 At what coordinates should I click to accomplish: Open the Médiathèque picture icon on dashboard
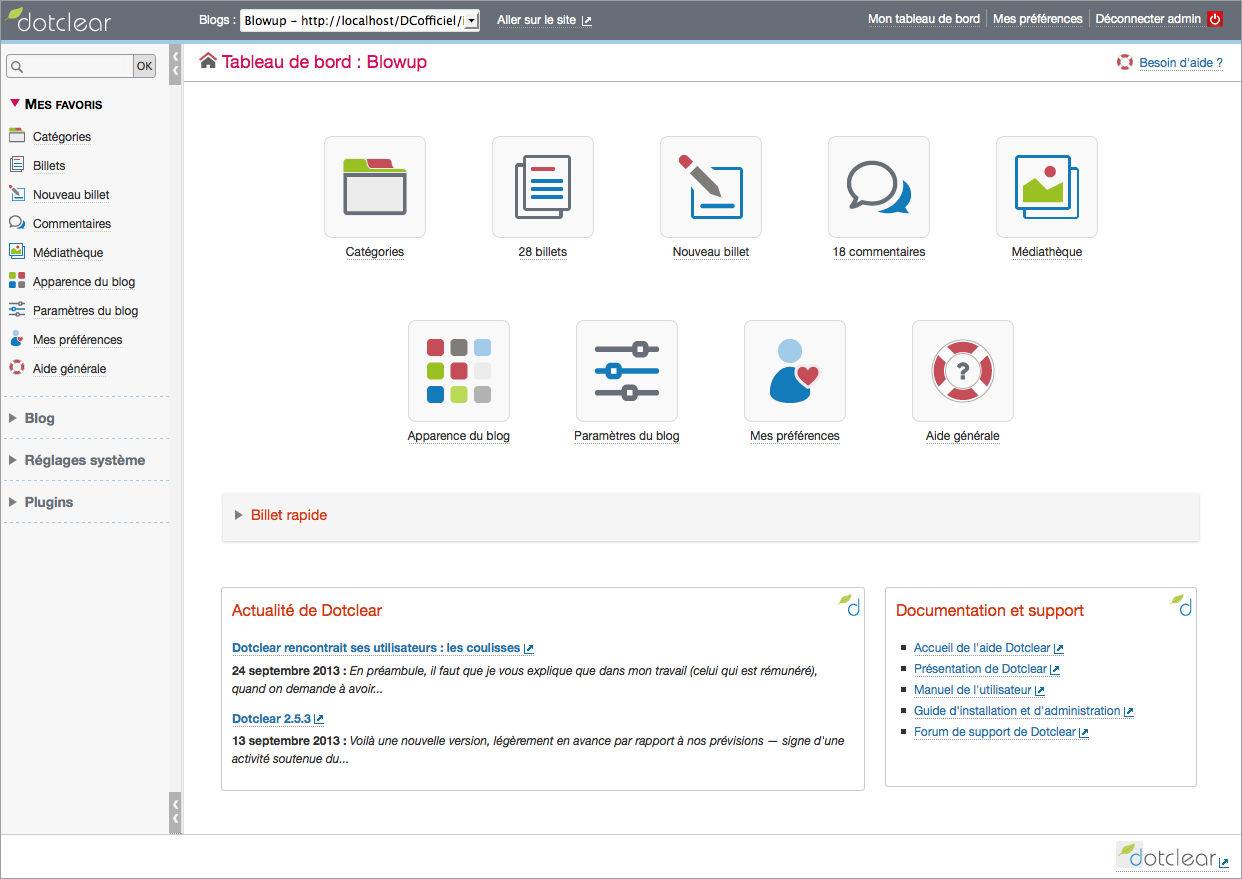[x=1047, y=187]
